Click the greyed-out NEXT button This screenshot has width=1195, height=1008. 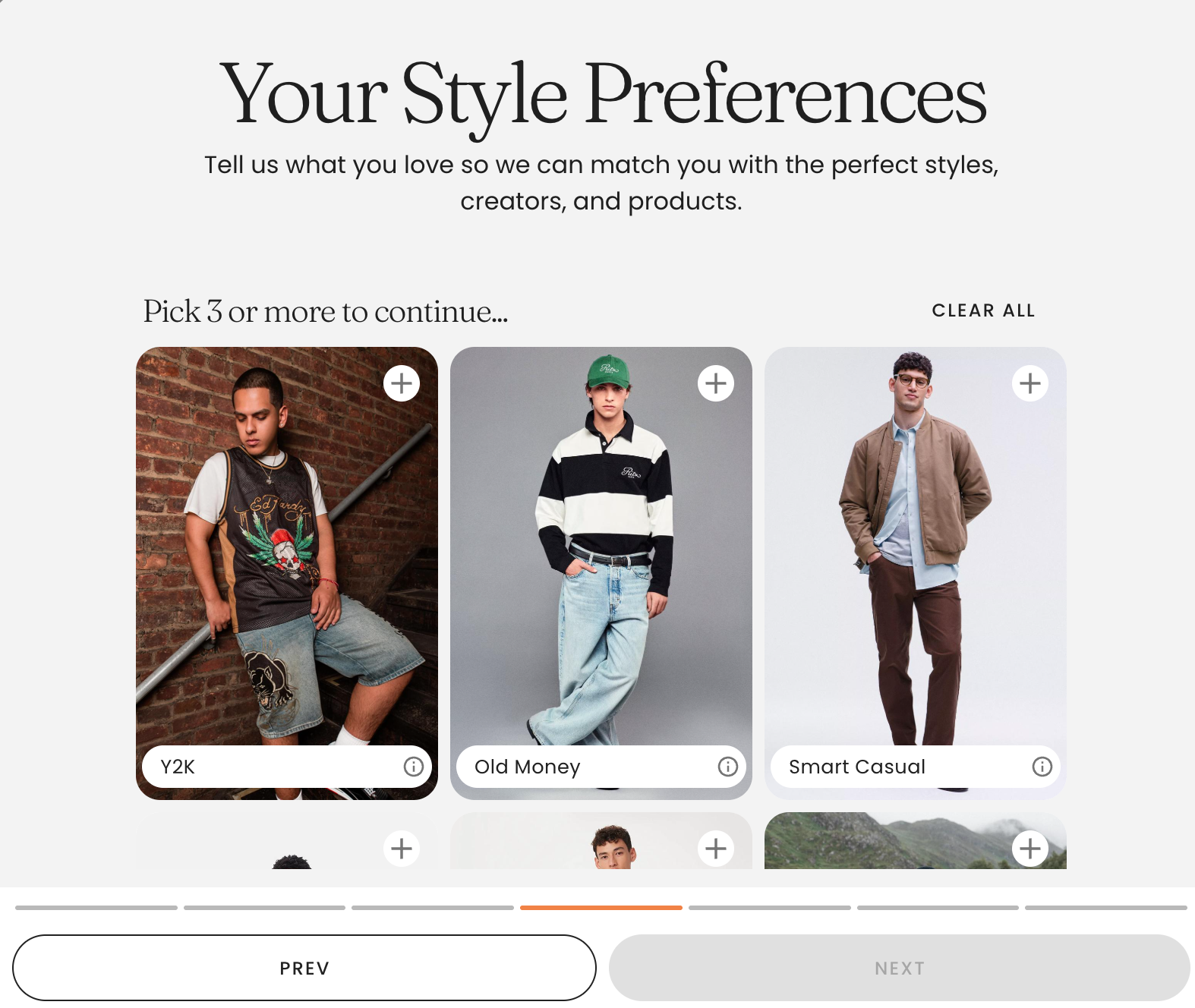[x=900, y=968]
